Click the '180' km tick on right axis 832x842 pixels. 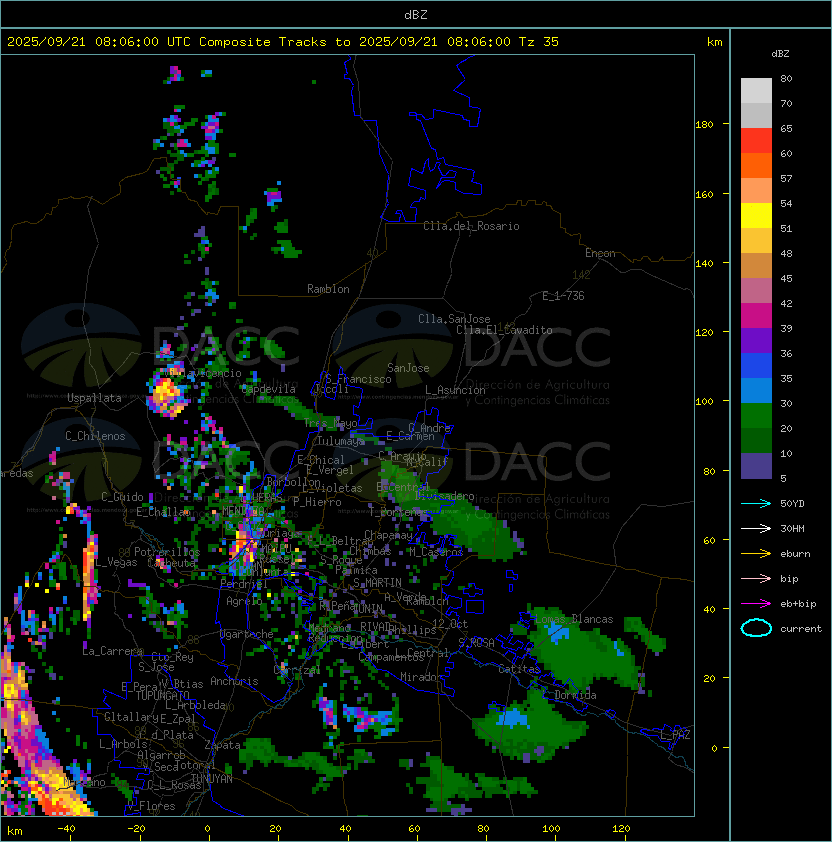click(704, 125)
